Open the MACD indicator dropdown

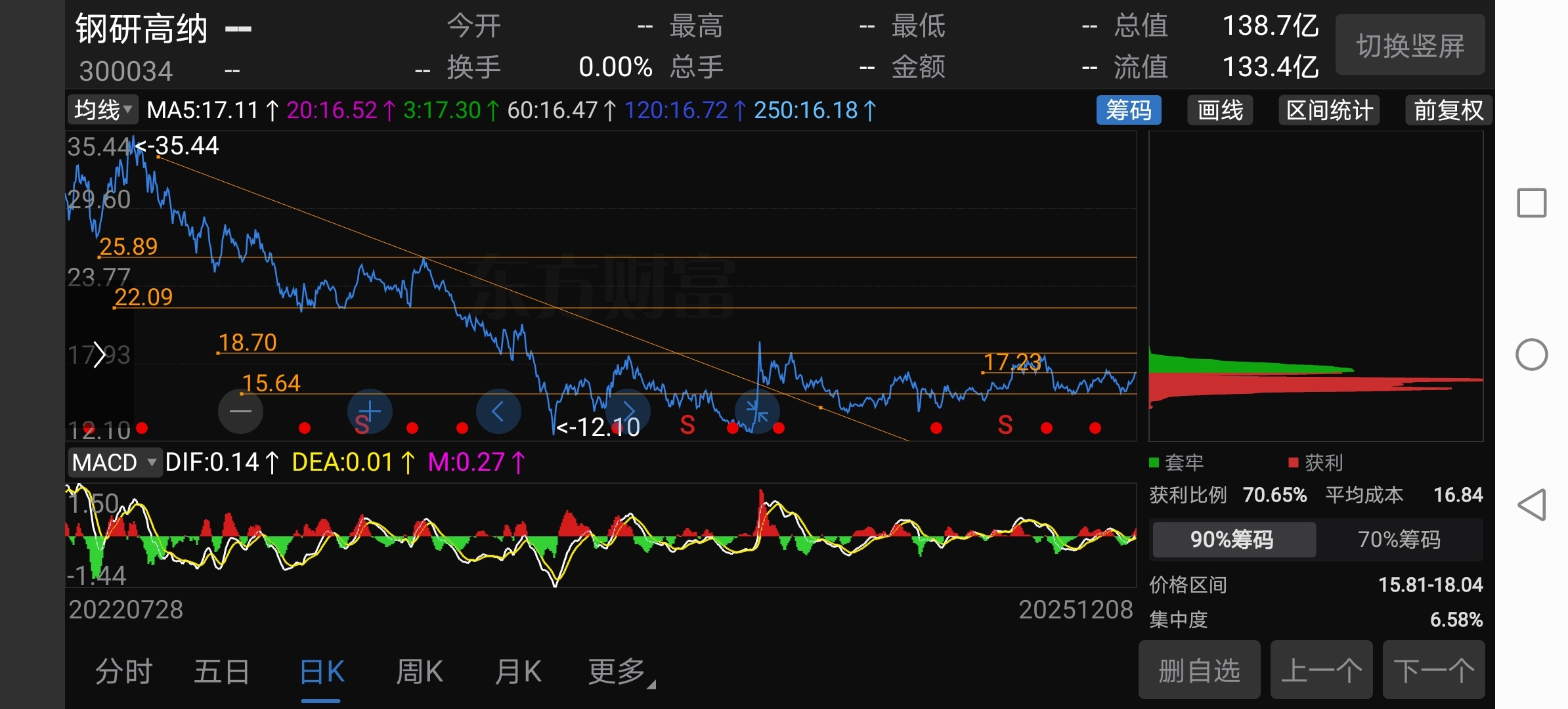coord(114,463)
